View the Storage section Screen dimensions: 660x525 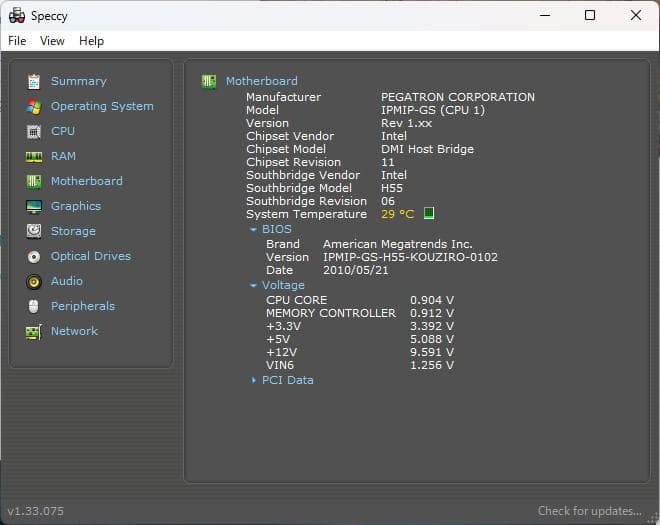[73, 231]
